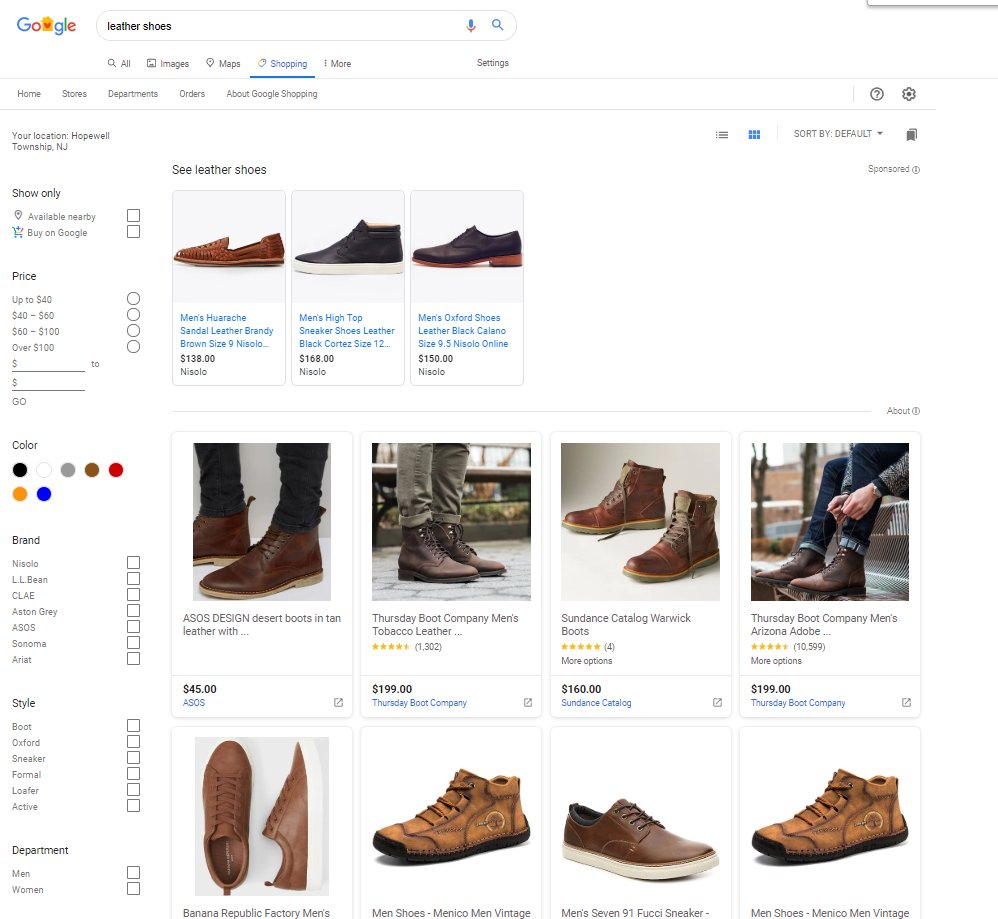Click the help question mark icon

877,93
